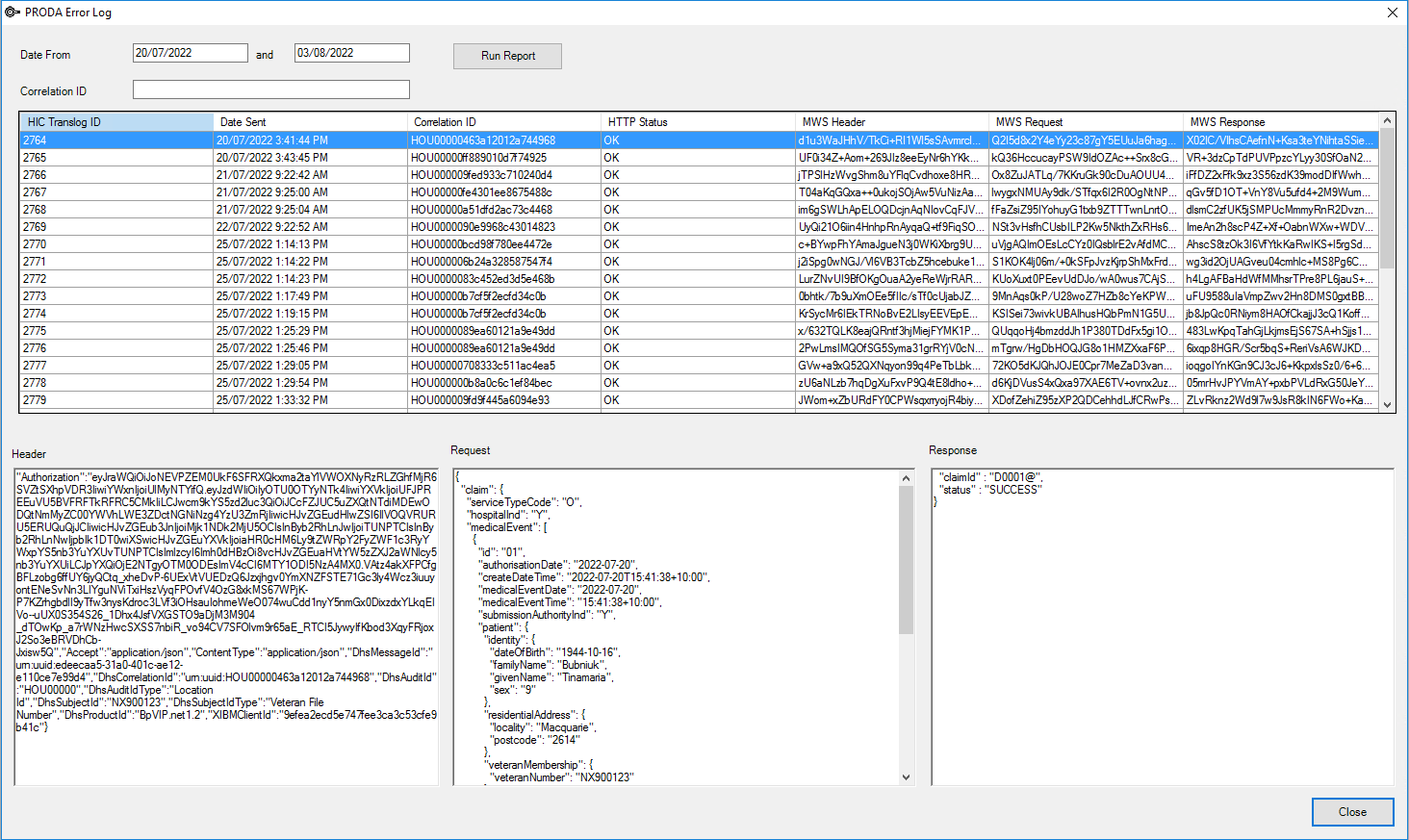Click the "status" : "SUCCESS" line in Response
Image resolution: width=1409 pixels, height=840 pixels.
coord(990,490)
